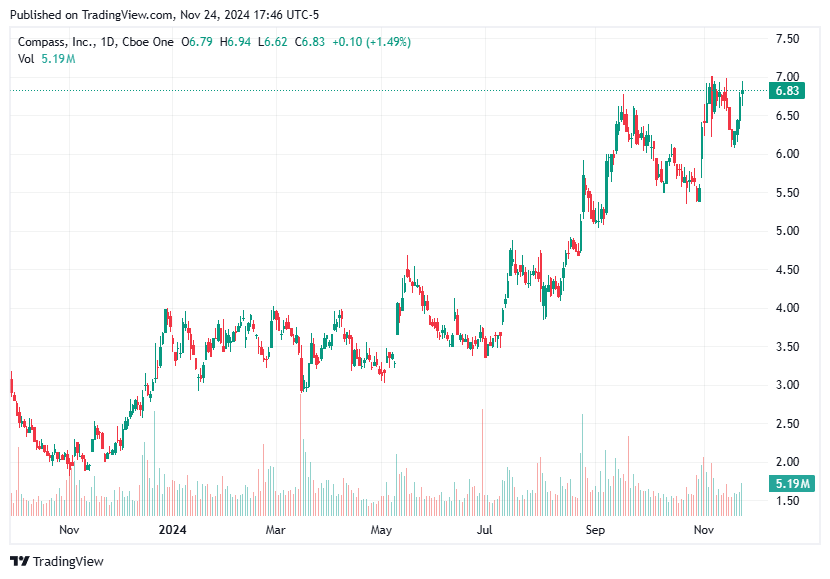The width and height of the screenshot is (830, 579).
Task: Click the 2.00 price axis label
Action: 787,462
